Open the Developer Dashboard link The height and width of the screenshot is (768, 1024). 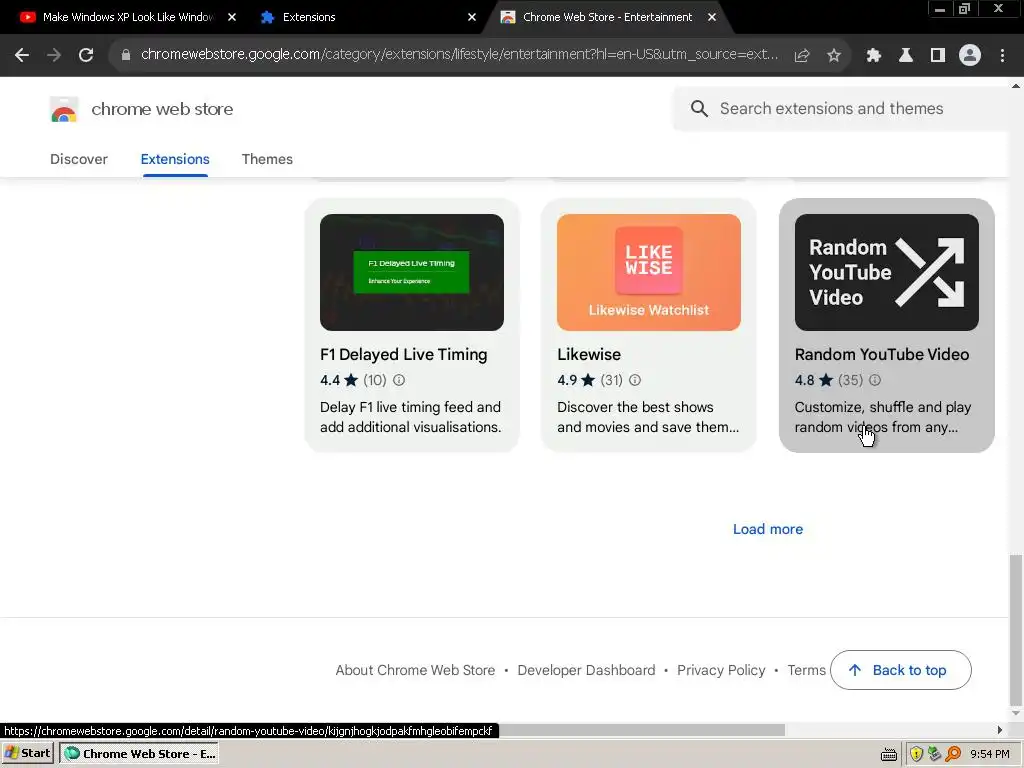(586, 671)
